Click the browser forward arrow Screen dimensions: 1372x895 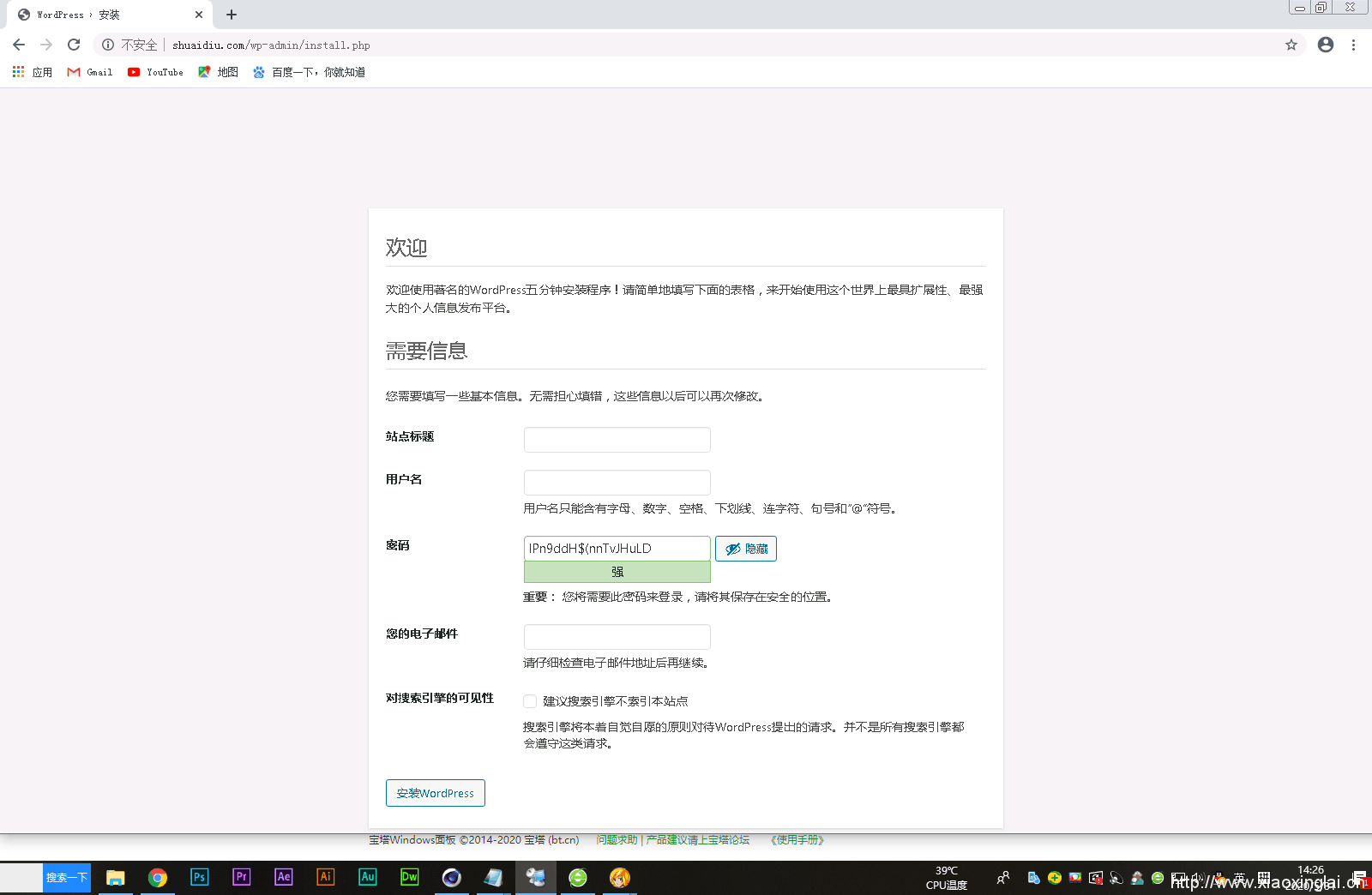point(46,45)
